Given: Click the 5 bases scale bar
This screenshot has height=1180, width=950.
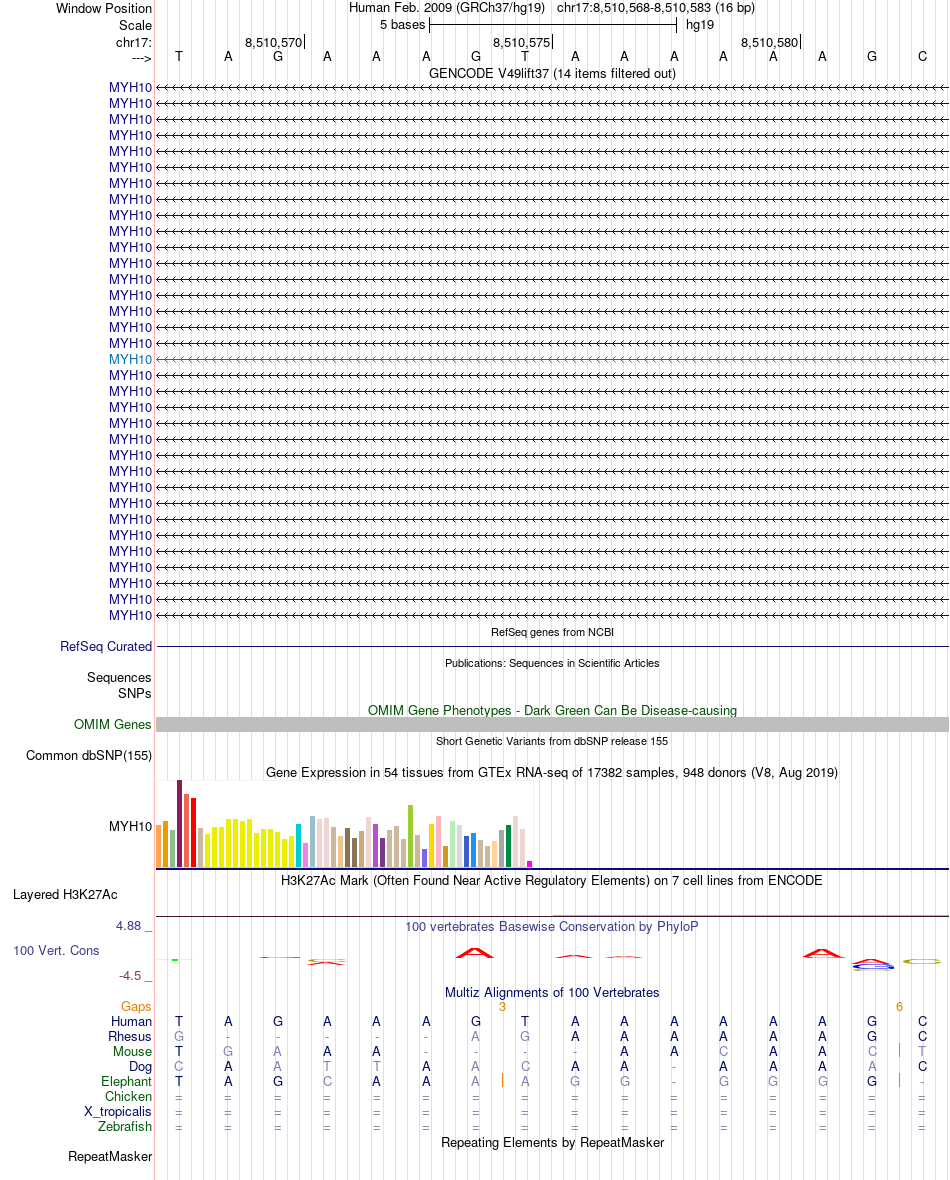Looking at the screenshot, I should (x=553, y=25).
